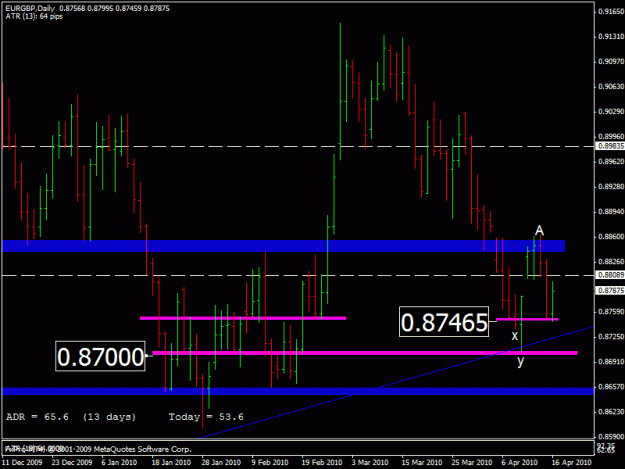This screenshot has height=469, width=625.
Task: Click the 18 Jan 2010 date label
Action: 171,462
